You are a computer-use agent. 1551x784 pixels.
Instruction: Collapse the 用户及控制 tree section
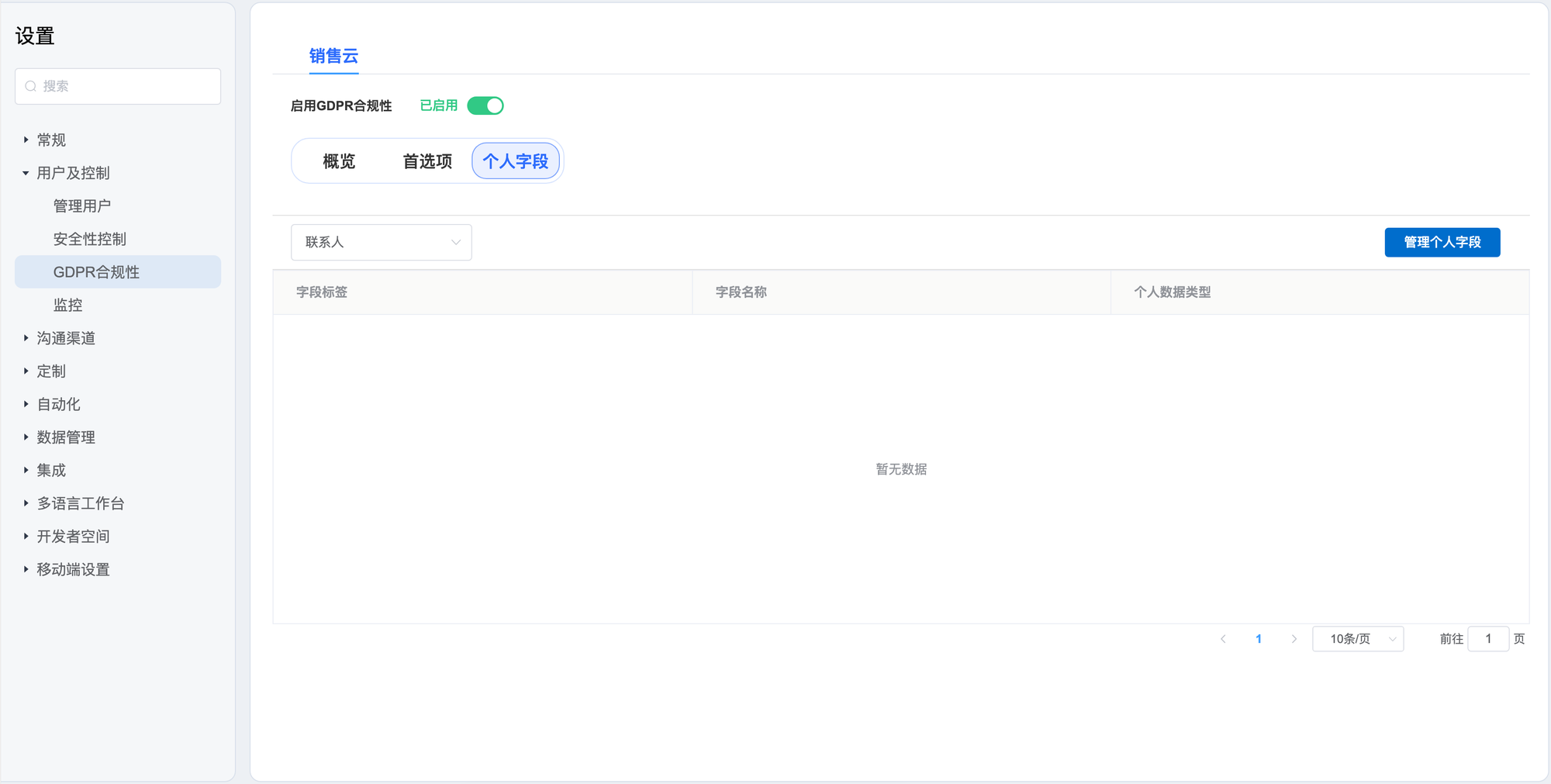pyautogui.click(x=26, y=173)
